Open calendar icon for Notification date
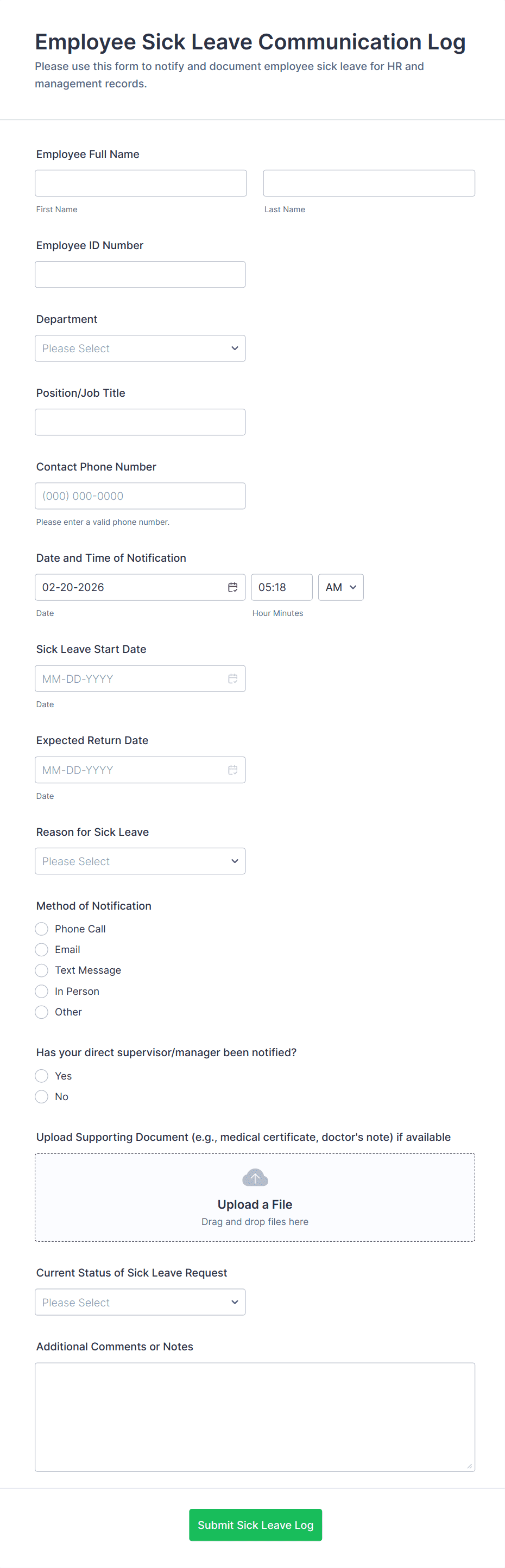 coord(233,587)
